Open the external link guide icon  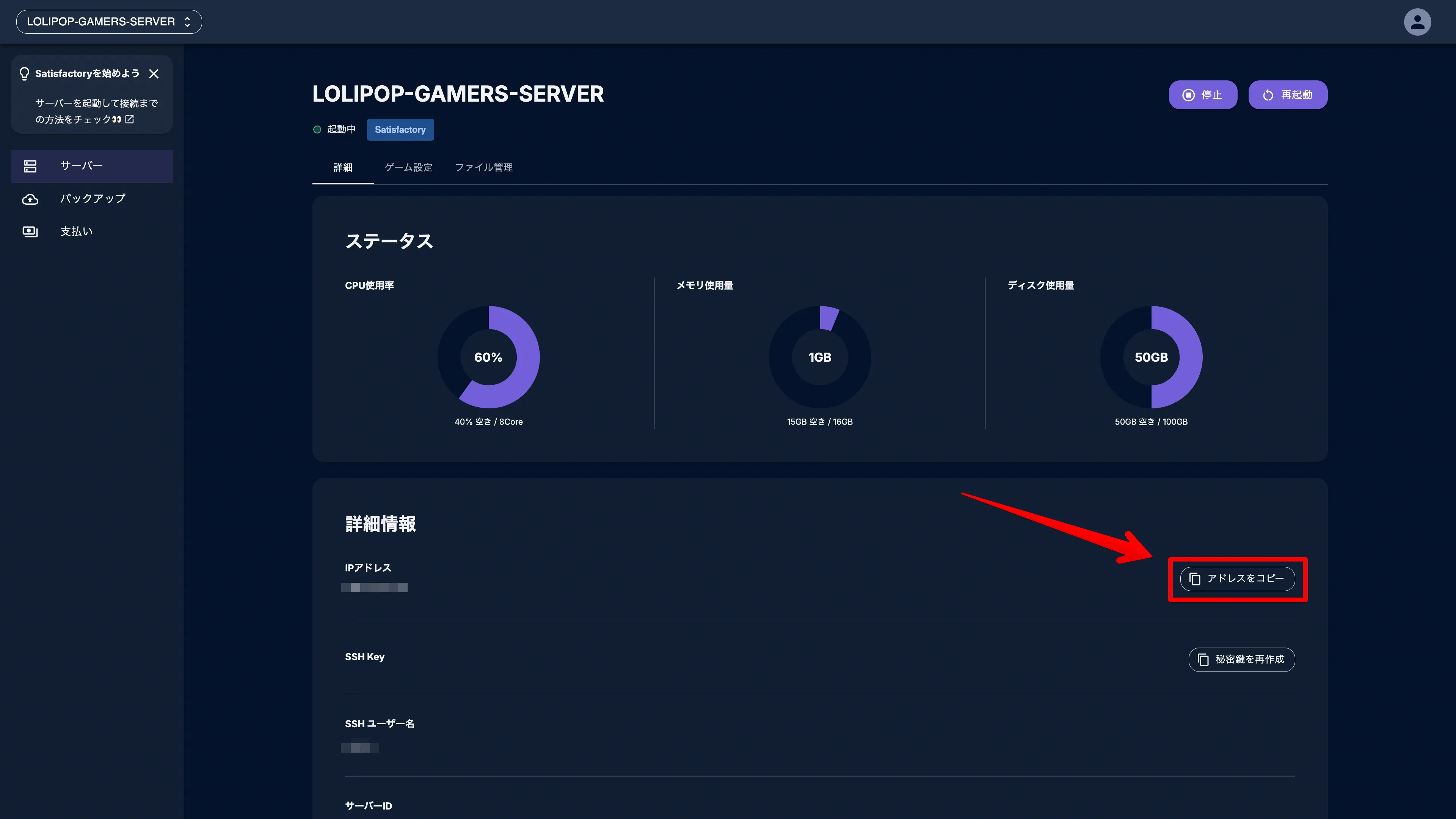coord(129,119)
